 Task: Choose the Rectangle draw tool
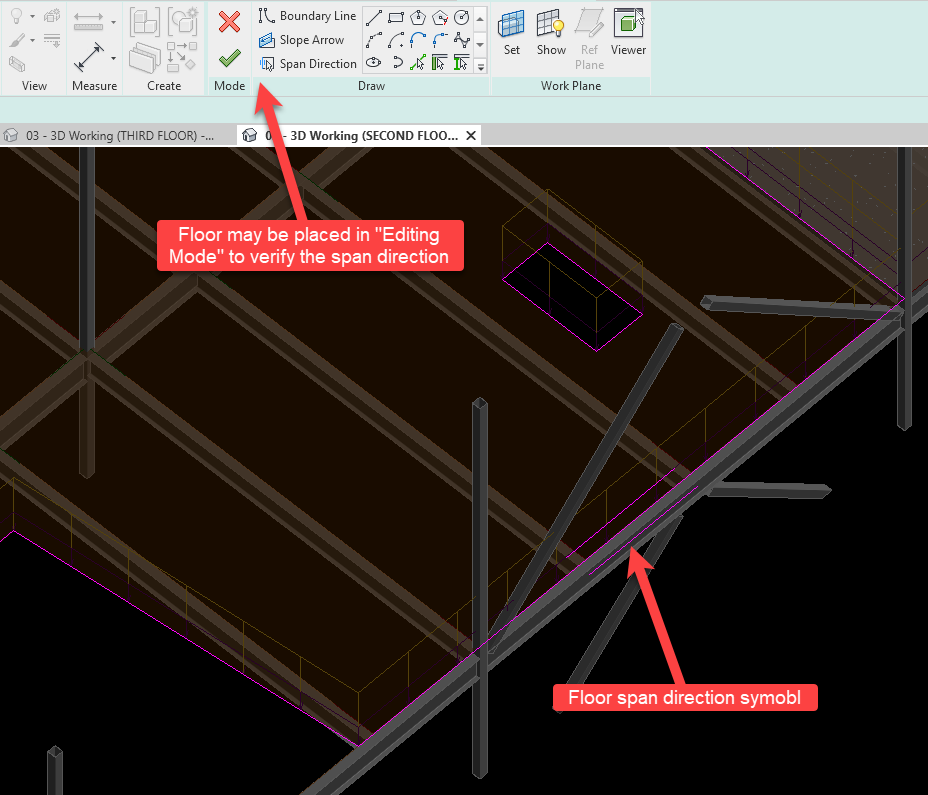pyautogui.click(x=396, y=17)
